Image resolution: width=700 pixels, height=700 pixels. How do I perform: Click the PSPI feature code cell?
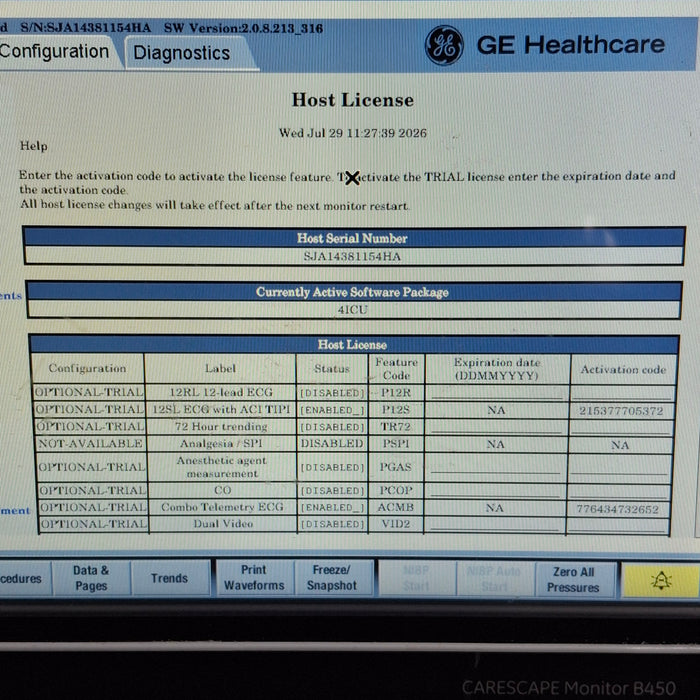tap(396, 444)
